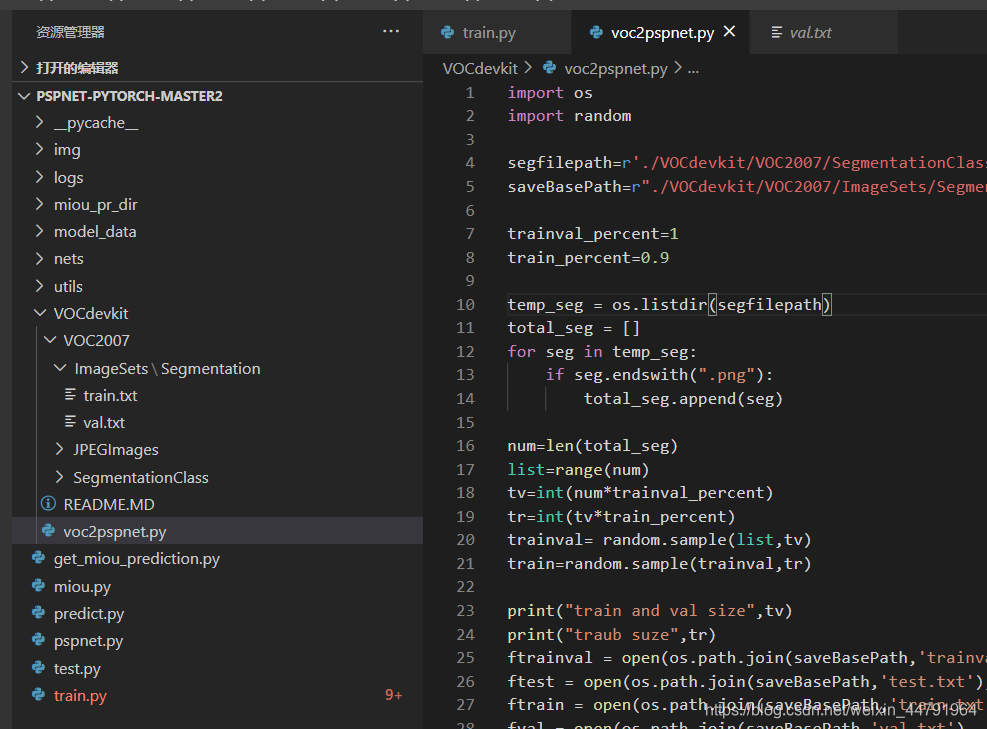The image size is (987, 729).
Task: Click file icon beside train.txt in tree
Action: pos(70,395)
